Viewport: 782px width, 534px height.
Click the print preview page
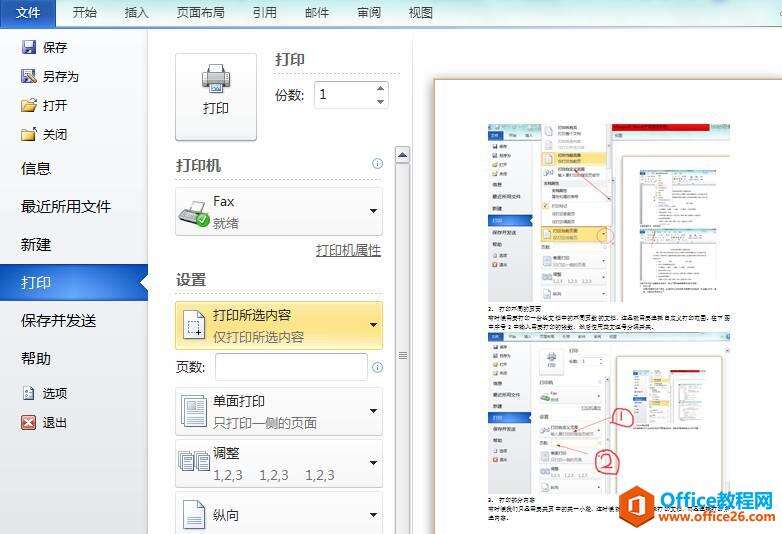tap(607, 306)
